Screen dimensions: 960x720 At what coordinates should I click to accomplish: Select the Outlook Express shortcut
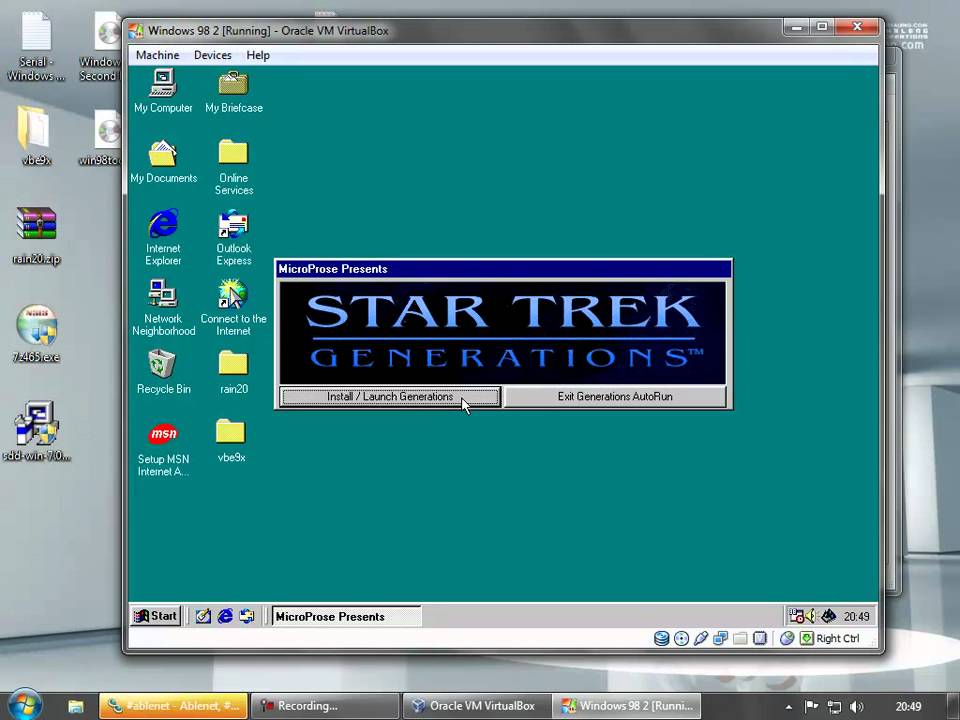pos(233,237)
